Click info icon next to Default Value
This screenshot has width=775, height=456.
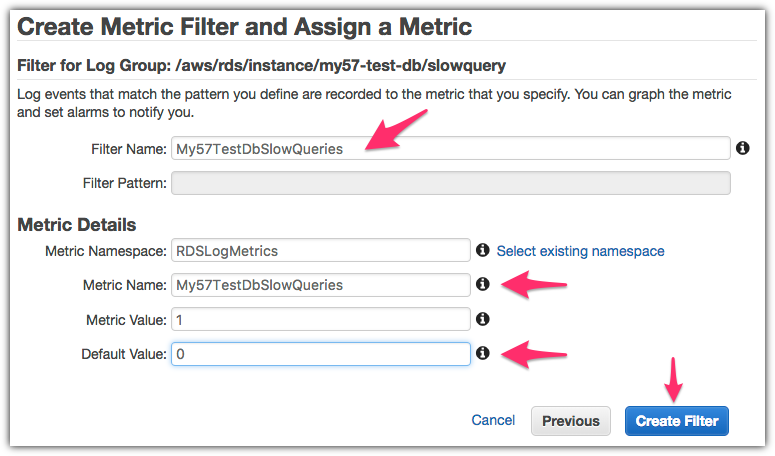(x=482, y=353)
